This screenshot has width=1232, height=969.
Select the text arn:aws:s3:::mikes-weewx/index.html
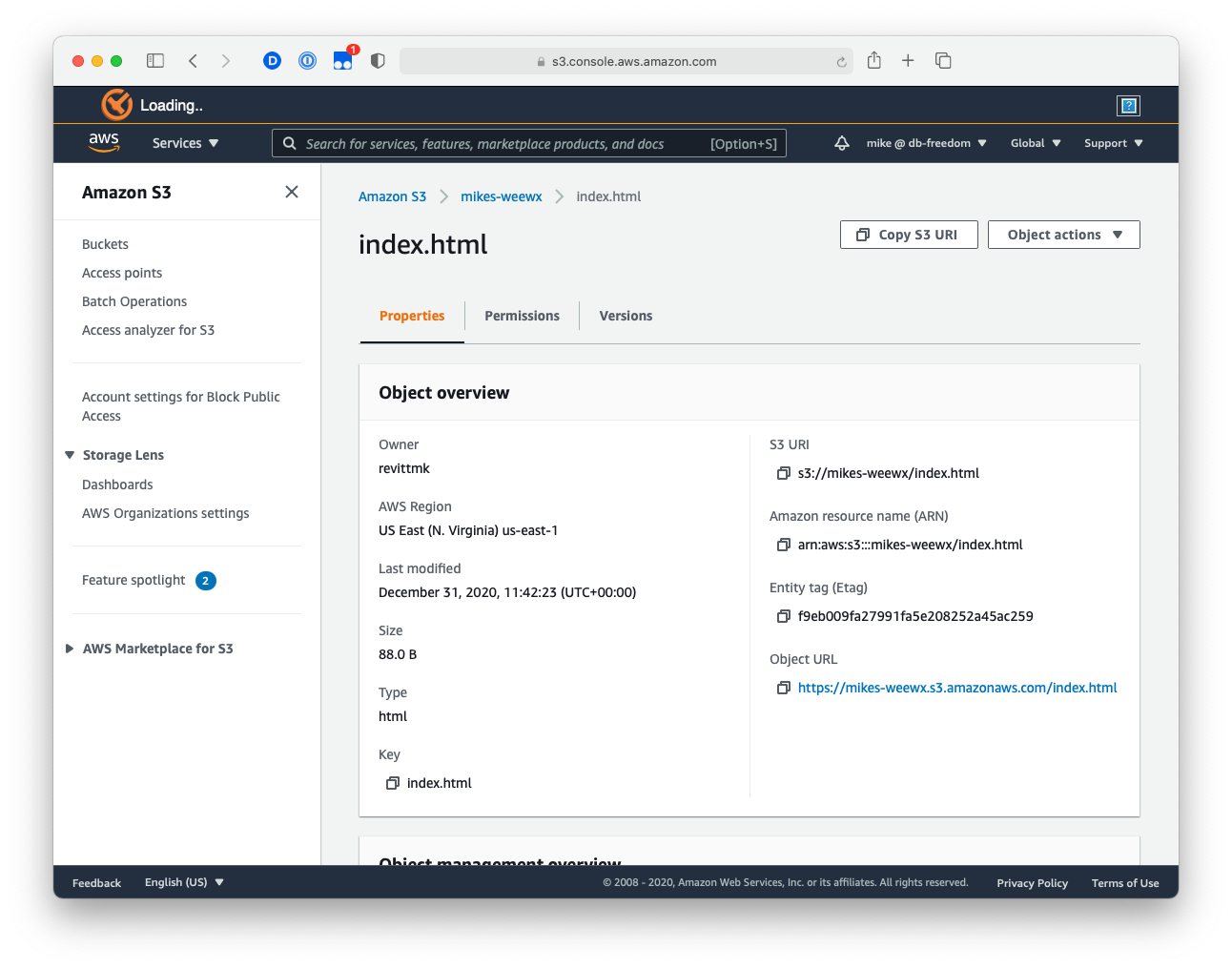point(910,545)
